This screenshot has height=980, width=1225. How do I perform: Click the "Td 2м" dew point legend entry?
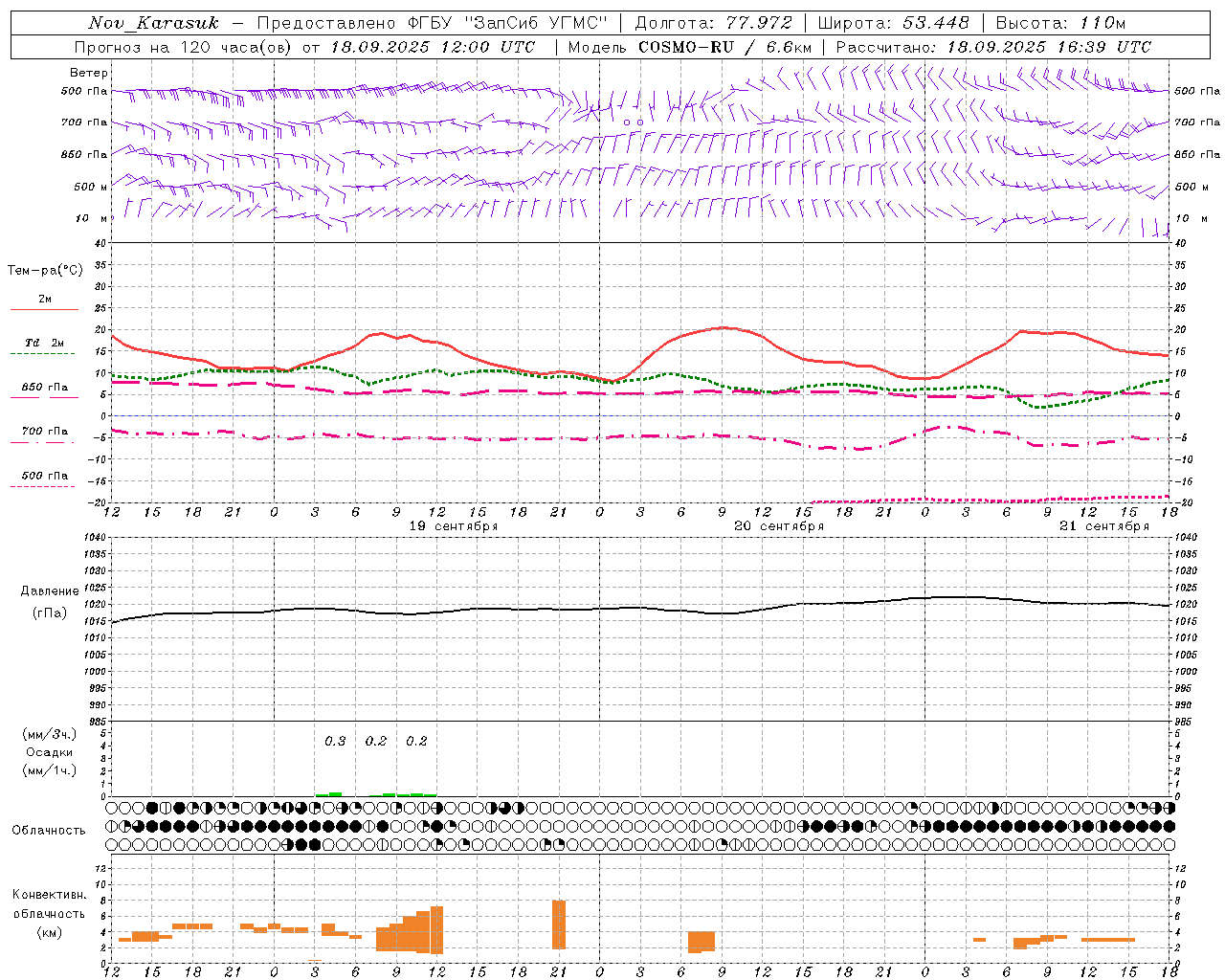[44, 343]
